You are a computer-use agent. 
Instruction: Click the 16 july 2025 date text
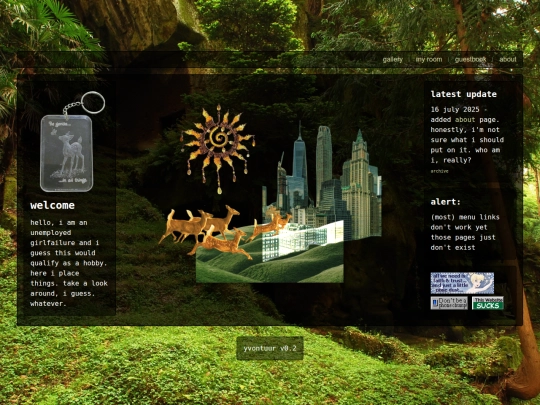(x=455, y=110)
